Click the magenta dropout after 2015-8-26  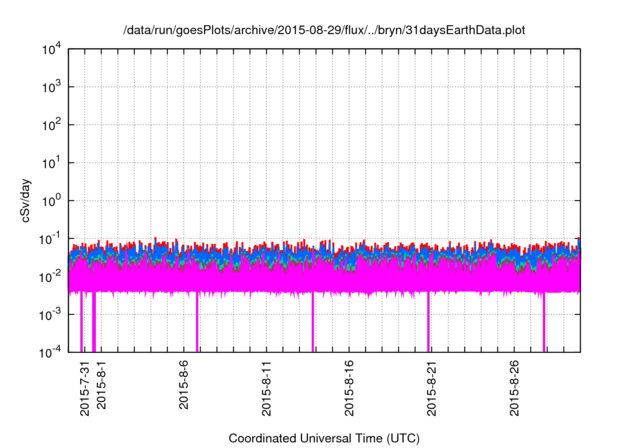pyautogui.click(x=544, y=322)
